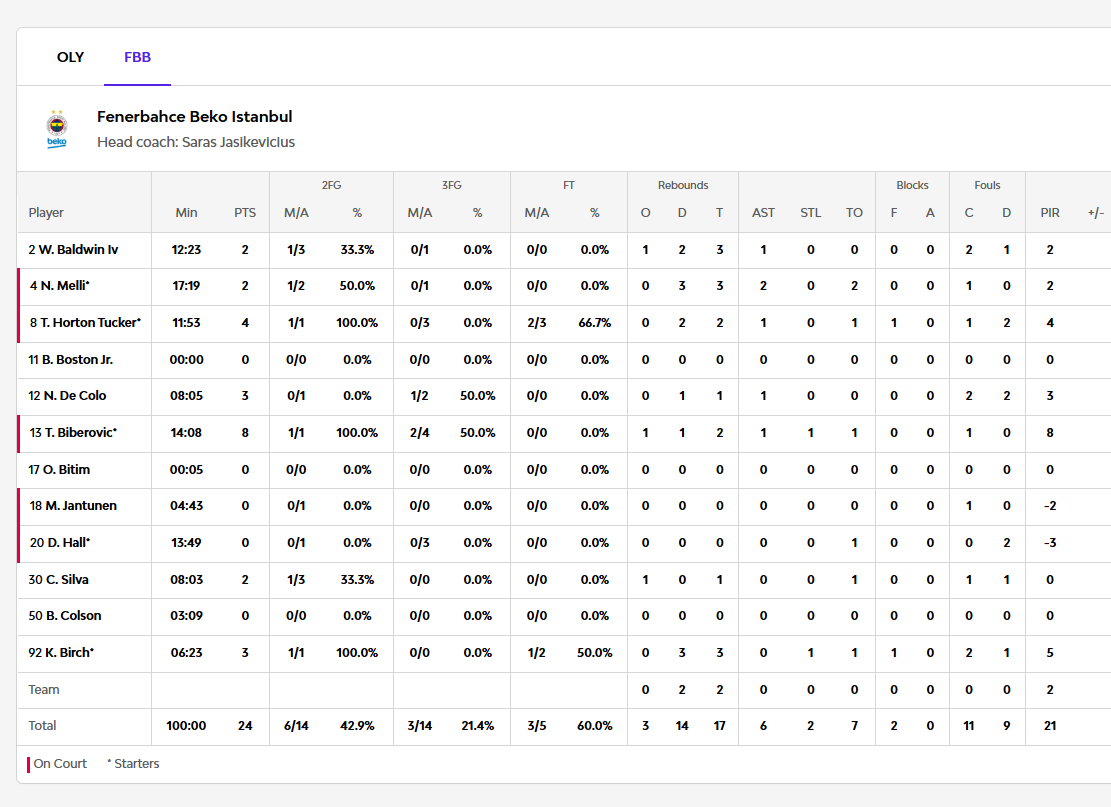The height and width of the screenshot is (807, 1111).
Task: Click the 3FG group header
Action: click(x=451, y=185)
